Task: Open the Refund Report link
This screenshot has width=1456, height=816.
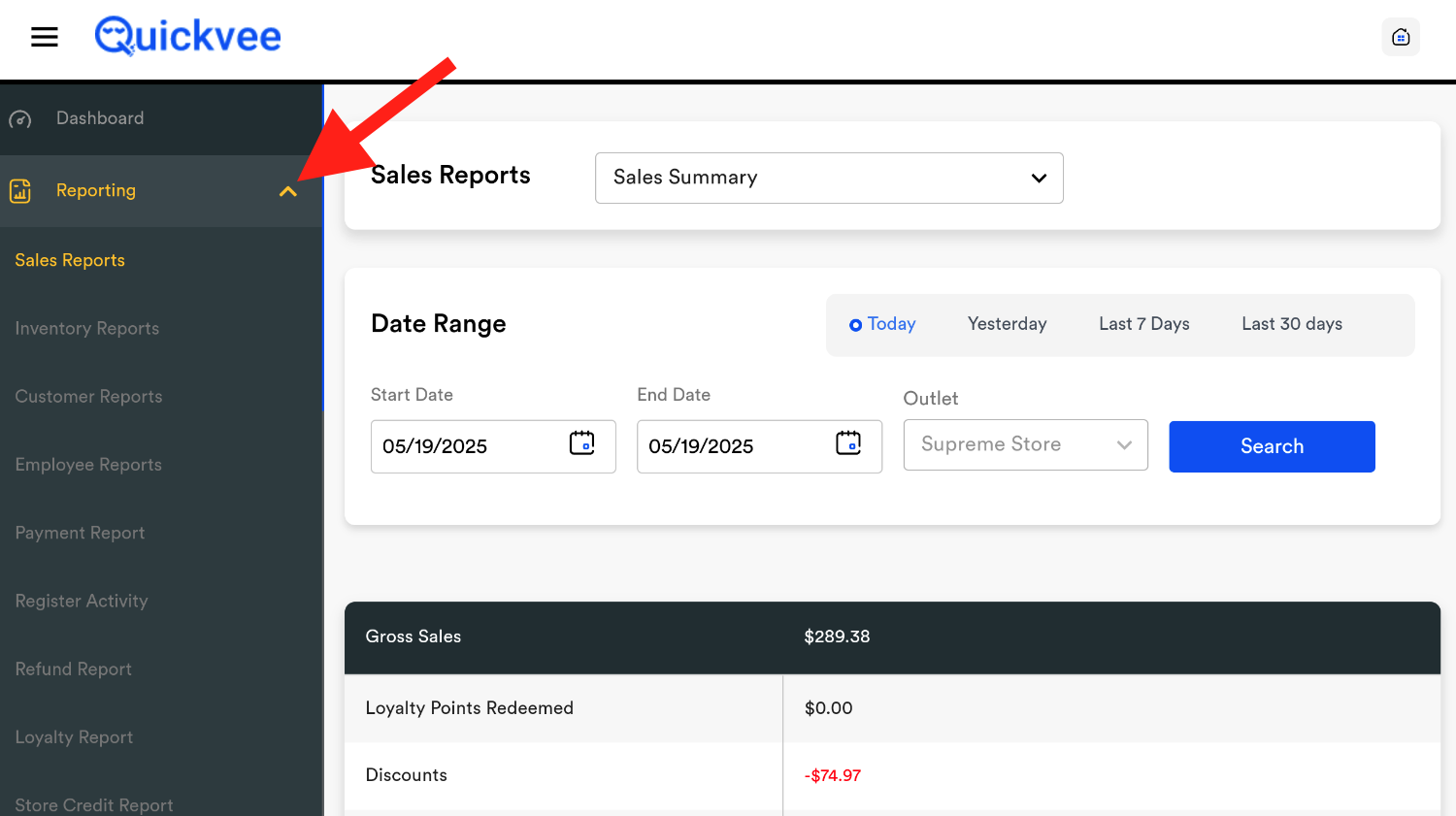Action: (x=74, y=669)
